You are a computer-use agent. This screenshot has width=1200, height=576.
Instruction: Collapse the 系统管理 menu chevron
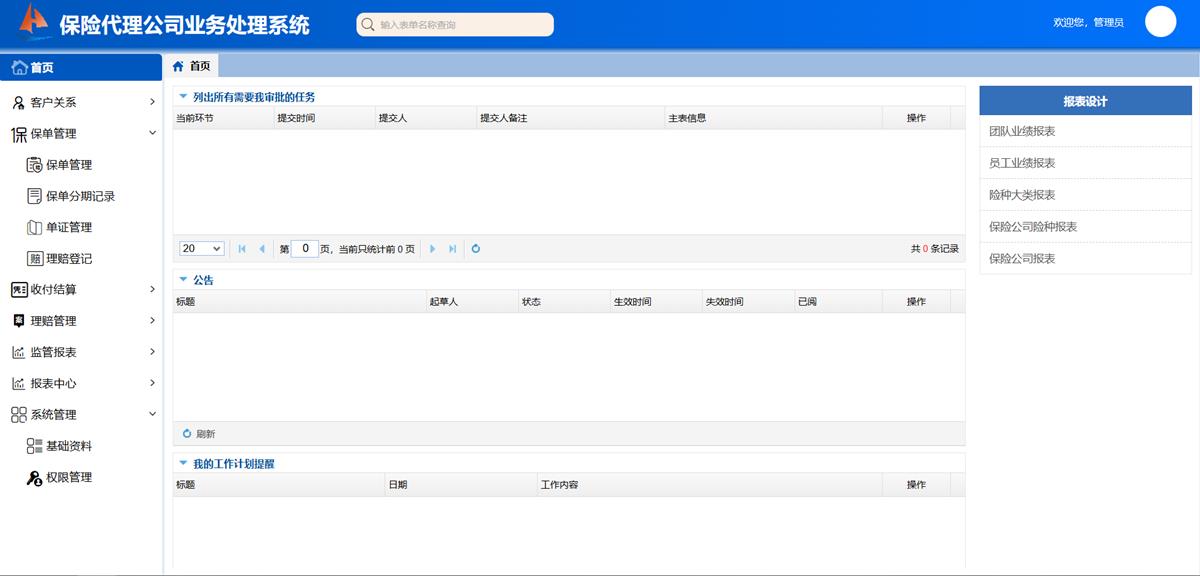coord(152,414)
